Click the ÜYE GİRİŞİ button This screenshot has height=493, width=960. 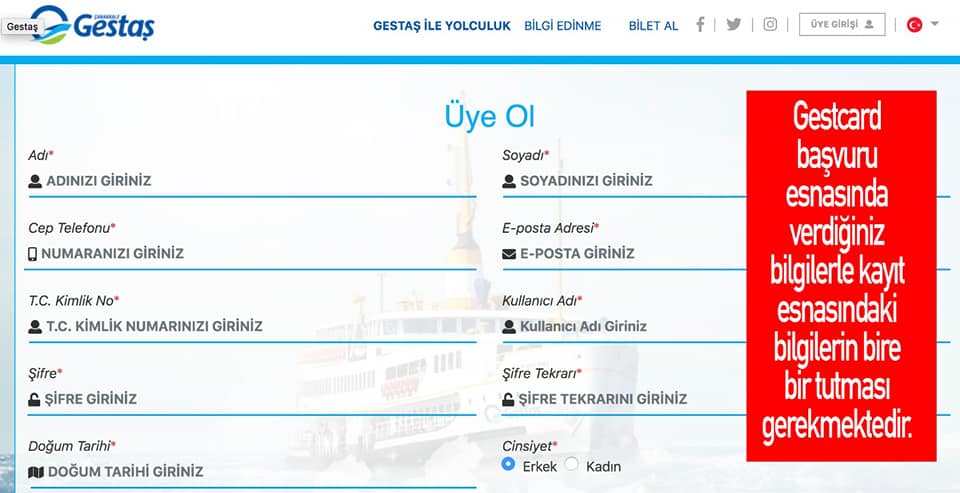tap(842, 24)
